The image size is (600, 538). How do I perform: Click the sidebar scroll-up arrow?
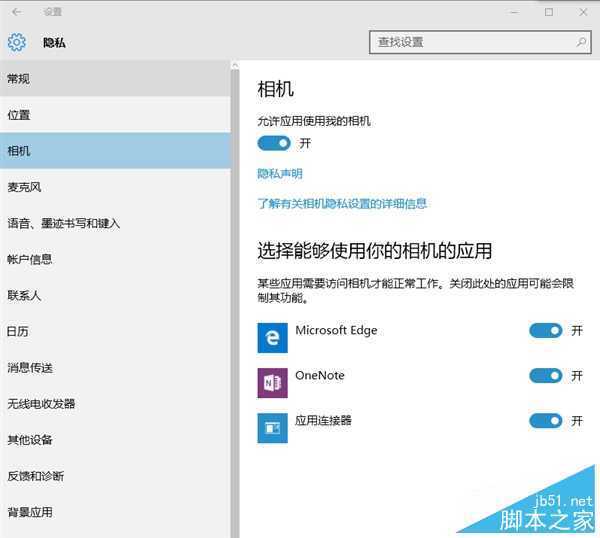coord(235,65)
